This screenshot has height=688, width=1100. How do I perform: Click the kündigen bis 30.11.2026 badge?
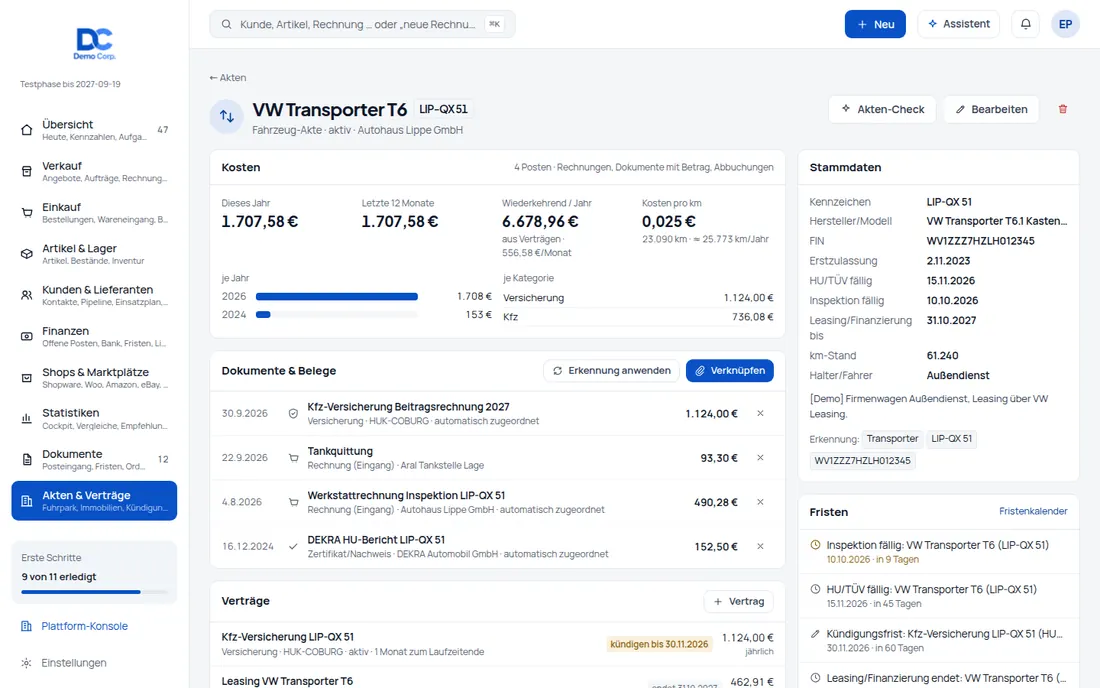pyautogui.click(x=659, y=645)
